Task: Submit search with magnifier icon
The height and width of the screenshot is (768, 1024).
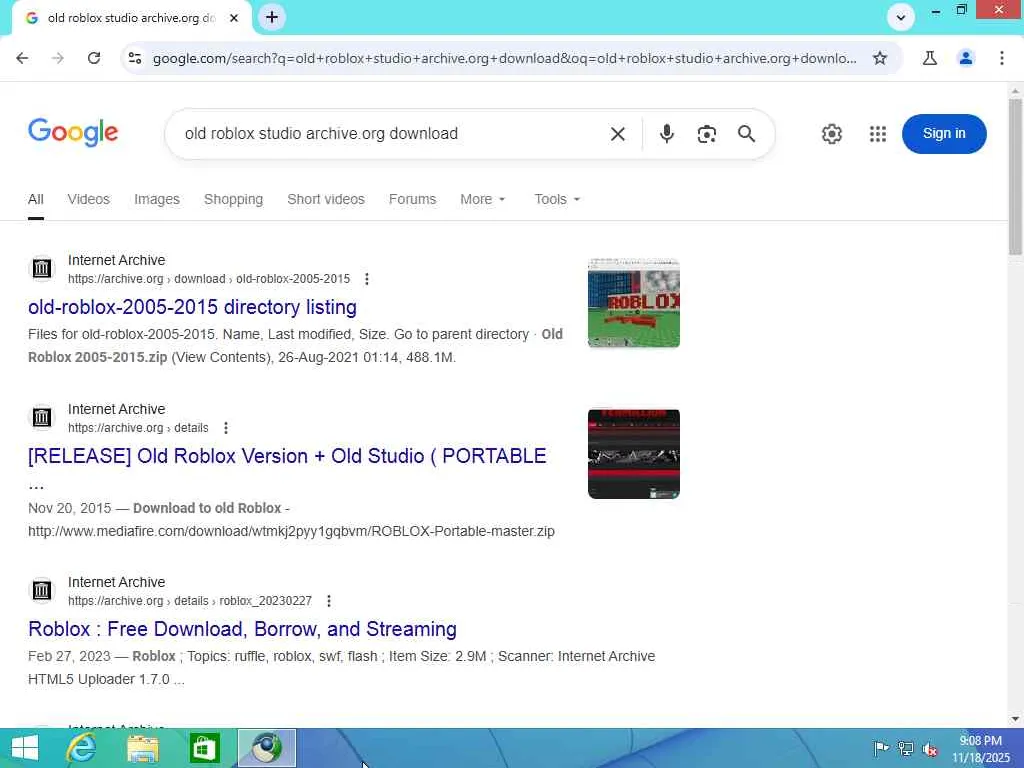Action: [746, 134]
